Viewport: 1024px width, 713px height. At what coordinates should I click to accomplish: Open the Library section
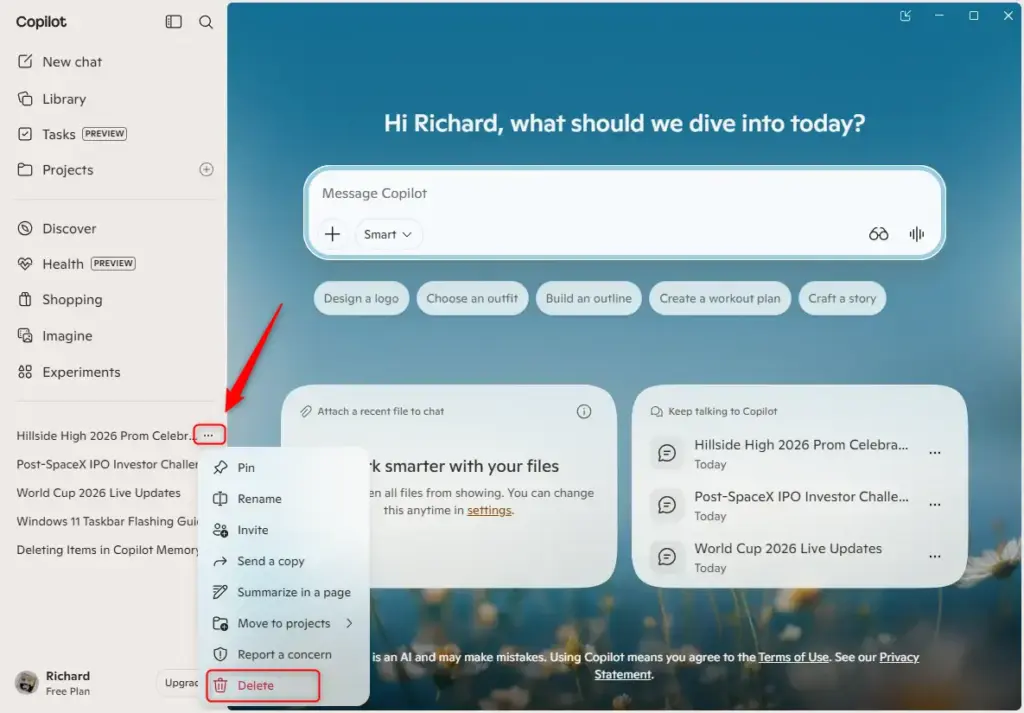(x=52, y=99)
